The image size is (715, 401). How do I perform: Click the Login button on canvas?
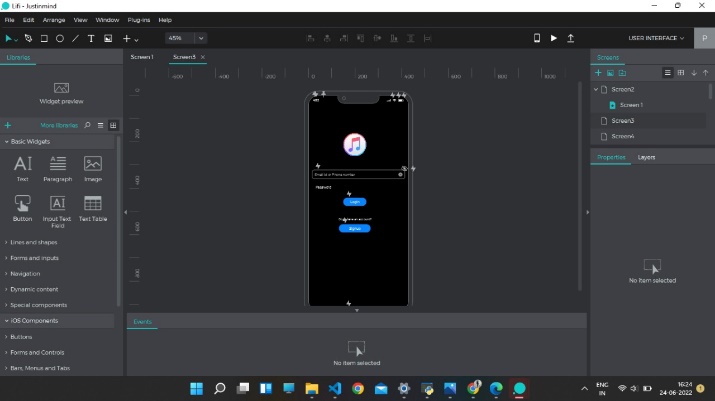pos(355,202)
